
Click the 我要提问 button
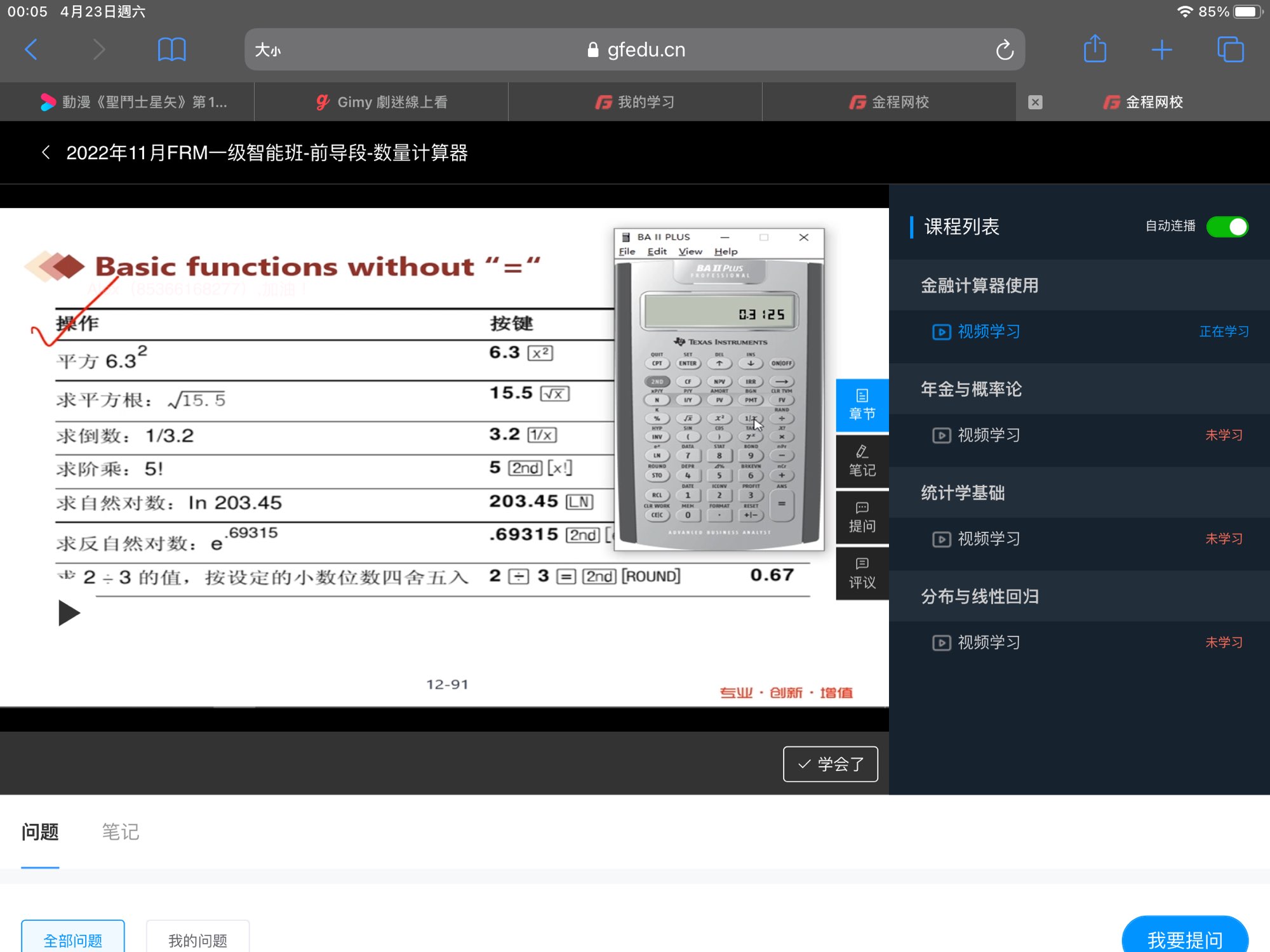click(x=1184, y=939)
